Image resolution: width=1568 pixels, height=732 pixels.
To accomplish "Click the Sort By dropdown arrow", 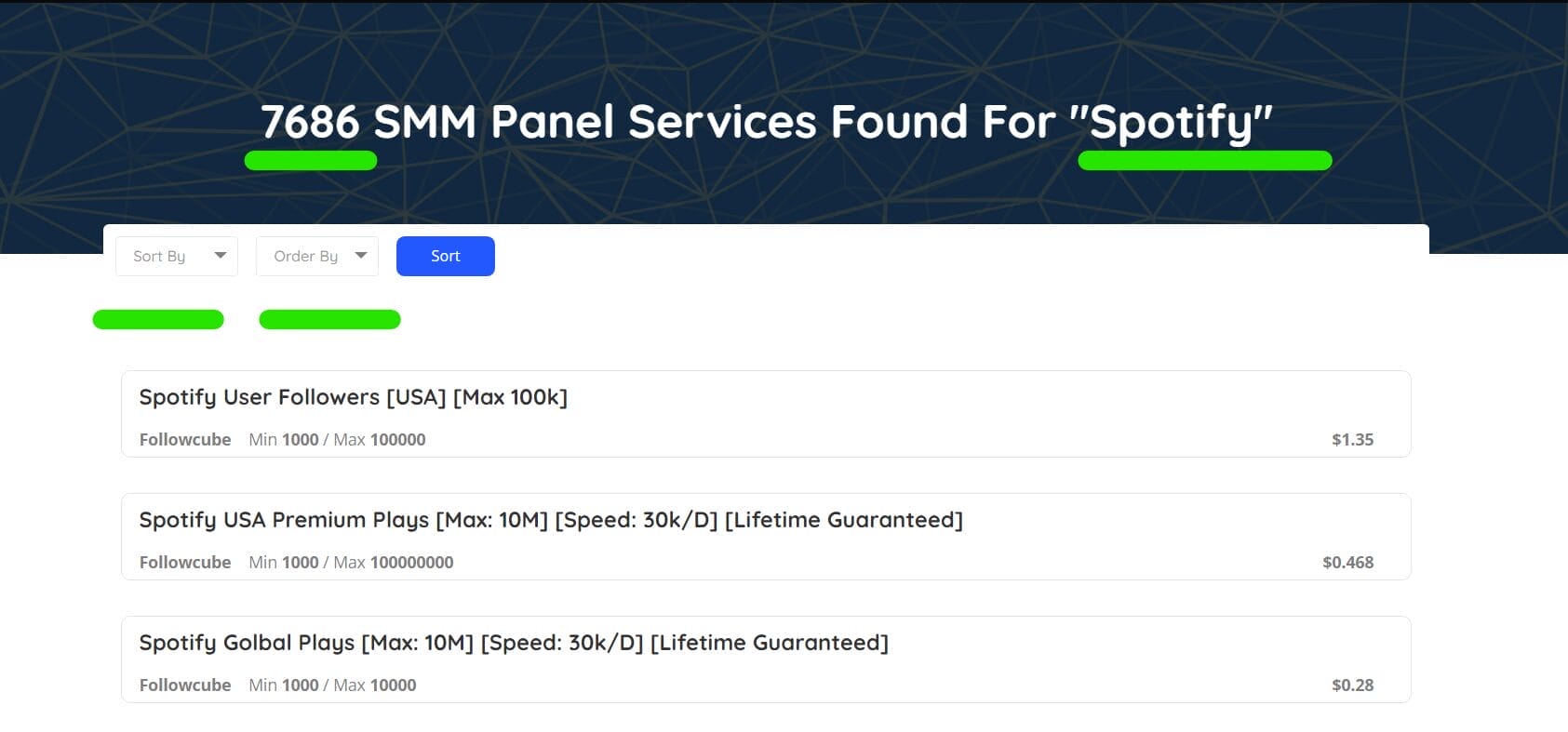I will tap(221, 256).
